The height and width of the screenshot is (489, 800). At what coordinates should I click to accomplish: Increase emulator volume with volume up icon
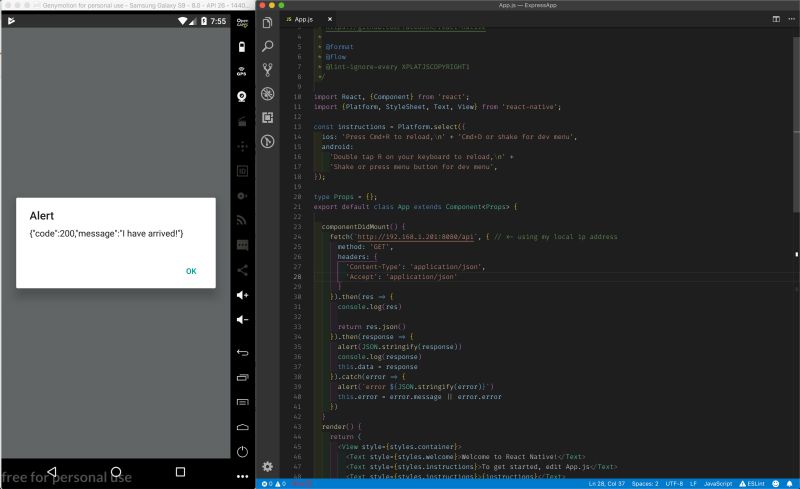[242, 295]
